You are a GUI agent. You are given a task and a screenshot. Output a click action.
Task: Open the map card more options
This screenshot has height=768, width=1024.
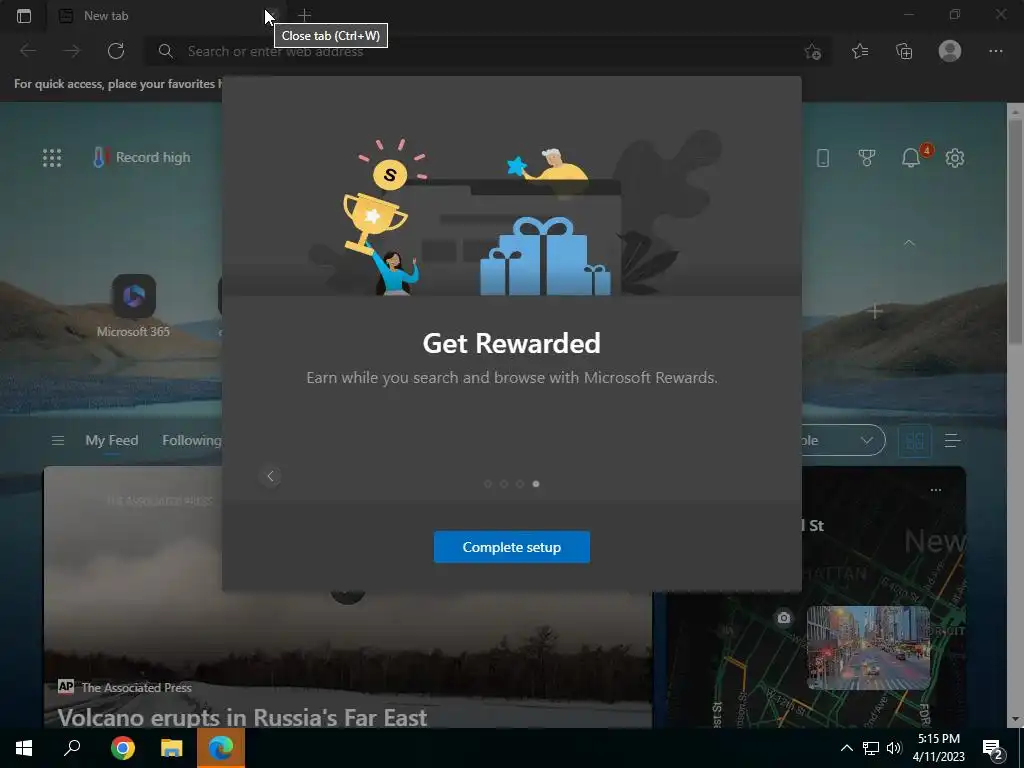point(936,490)
